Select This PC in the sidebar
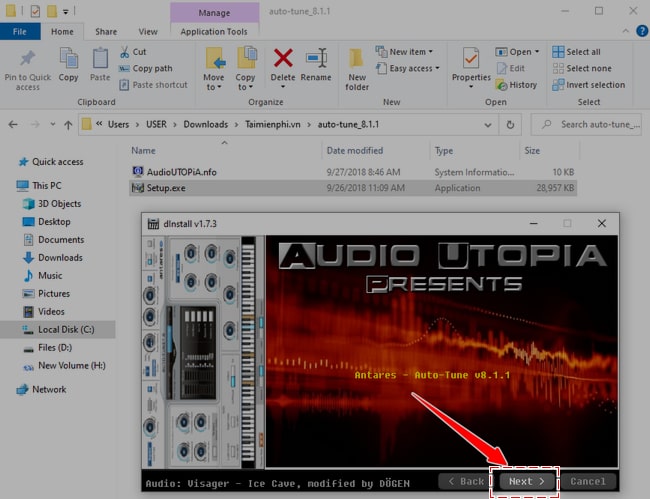This screenshot has width=650, height=499. click(39, 186)
